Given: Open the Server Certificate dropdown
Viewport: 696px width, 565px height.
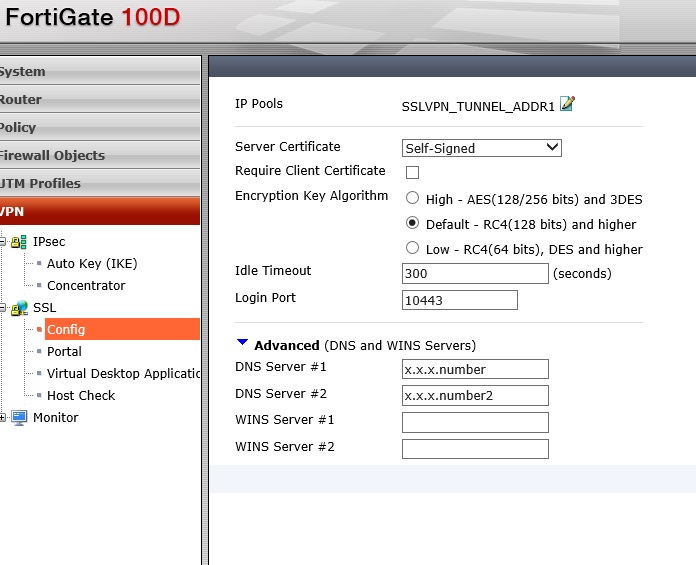Looking at the screenshot, I should pos(482,148).
